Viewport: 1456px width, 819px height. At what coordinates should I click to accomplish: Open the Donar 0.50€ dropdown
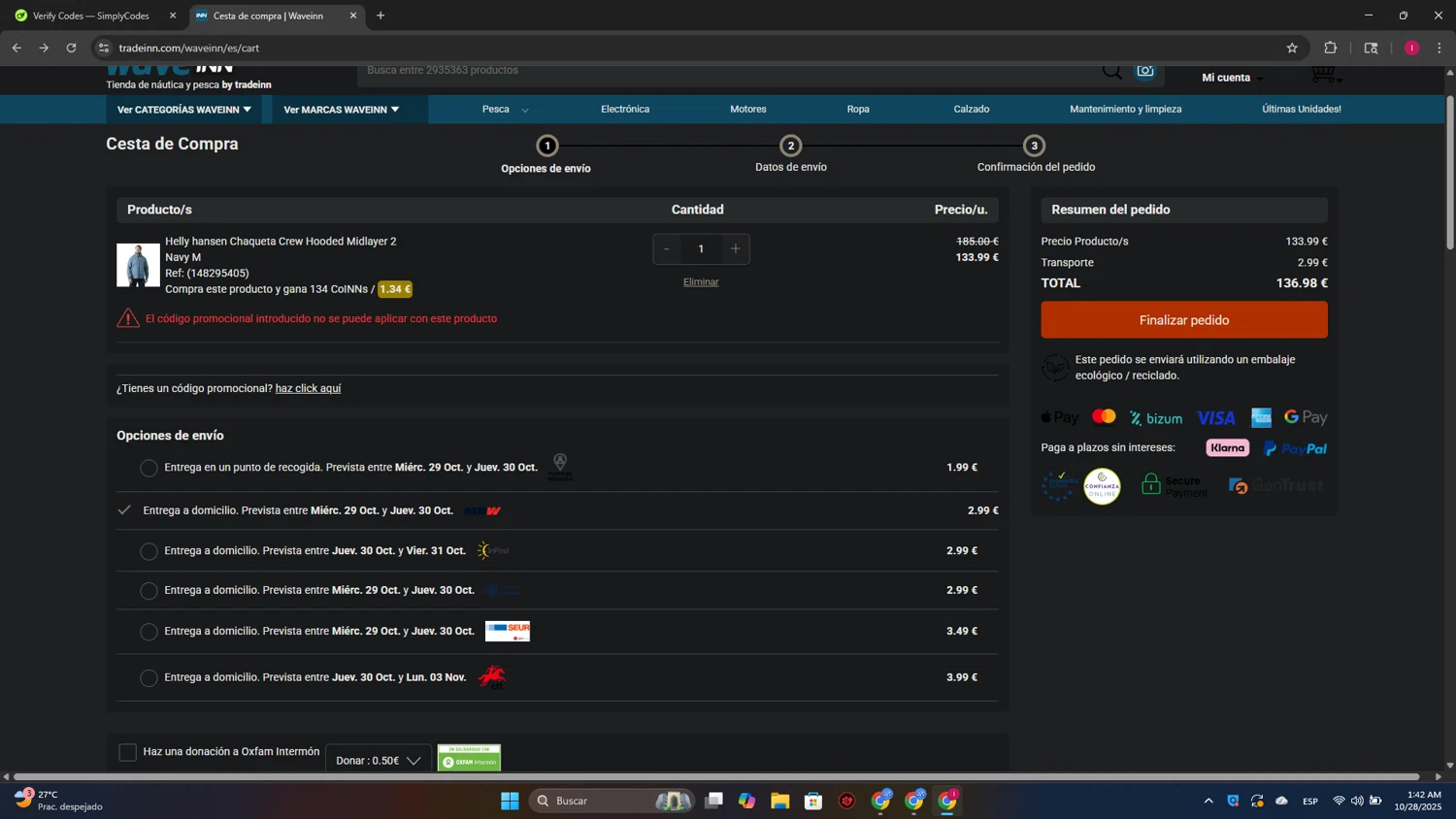tap(379, 760)
